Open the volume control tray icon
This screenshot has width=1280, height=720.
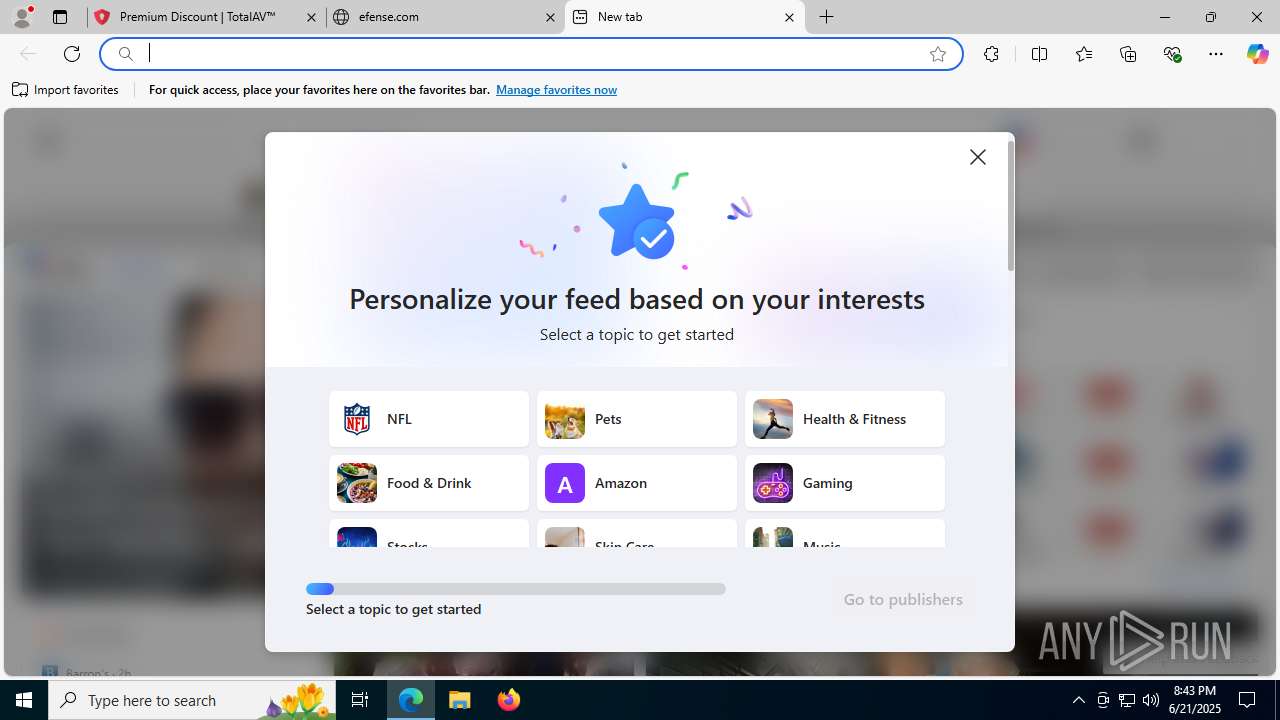(1151, 700)
